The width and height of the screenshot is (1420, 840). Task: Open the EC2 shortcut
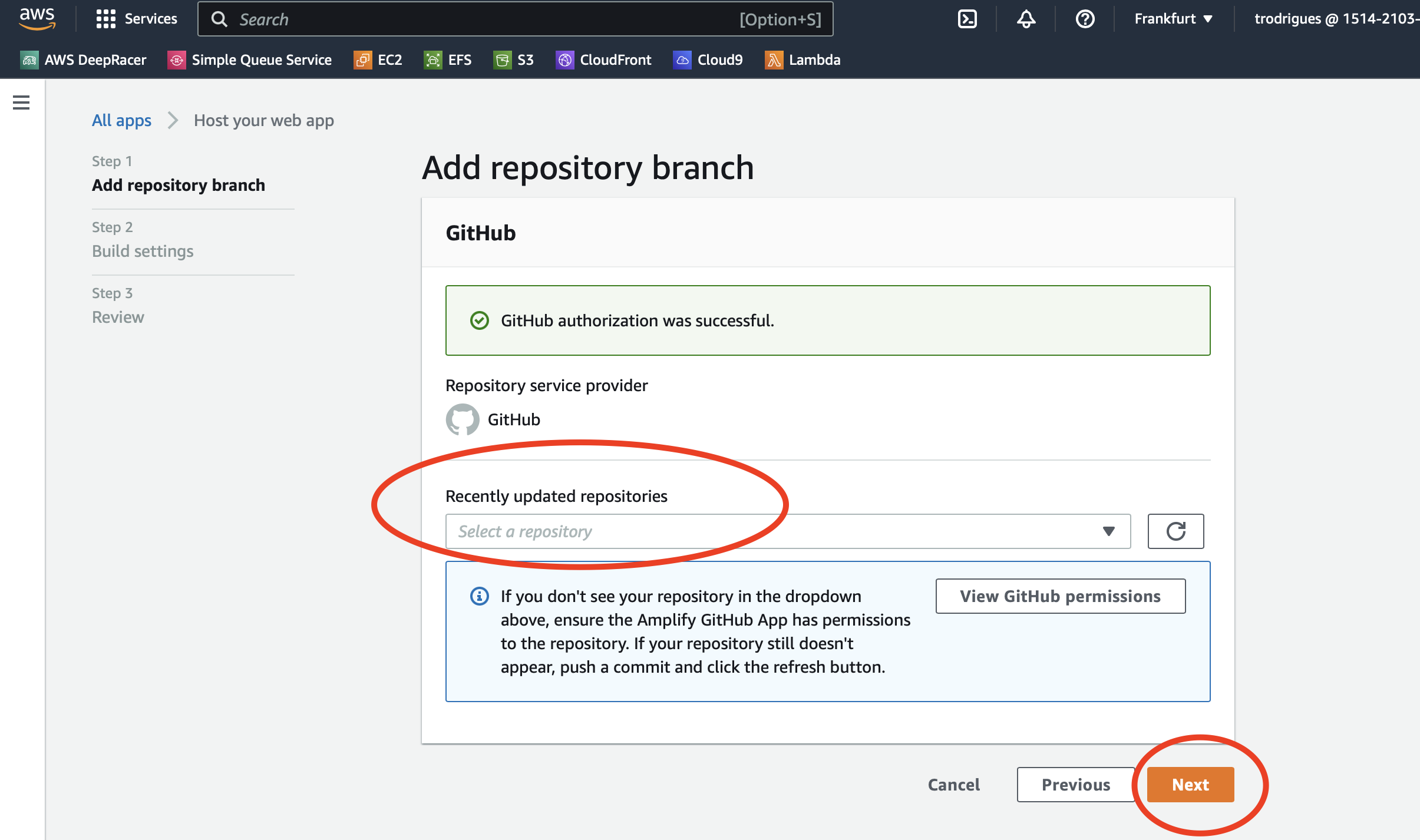[378, 59]
